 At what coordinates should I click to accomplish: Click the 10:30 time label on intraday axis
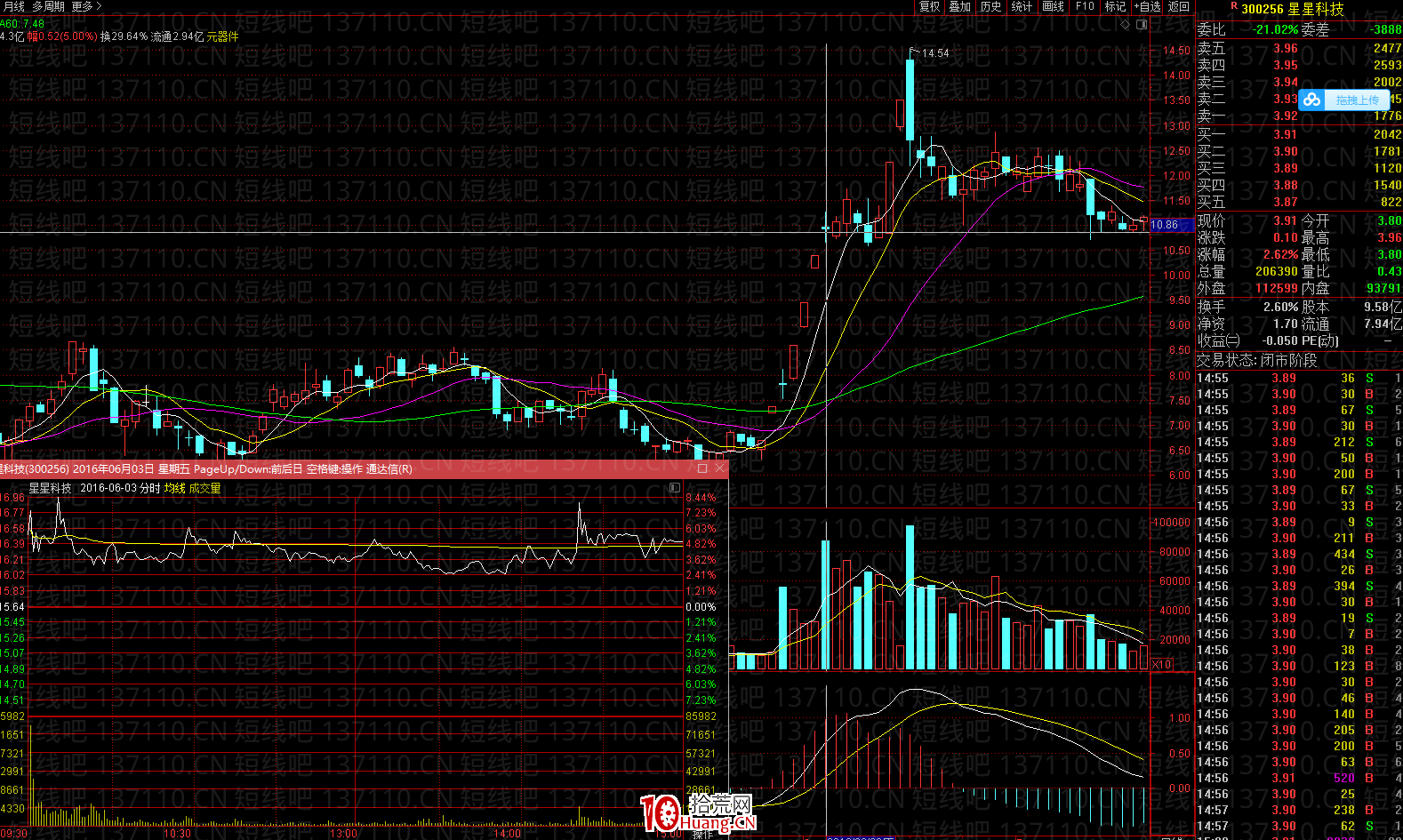(x=177, y=834)
